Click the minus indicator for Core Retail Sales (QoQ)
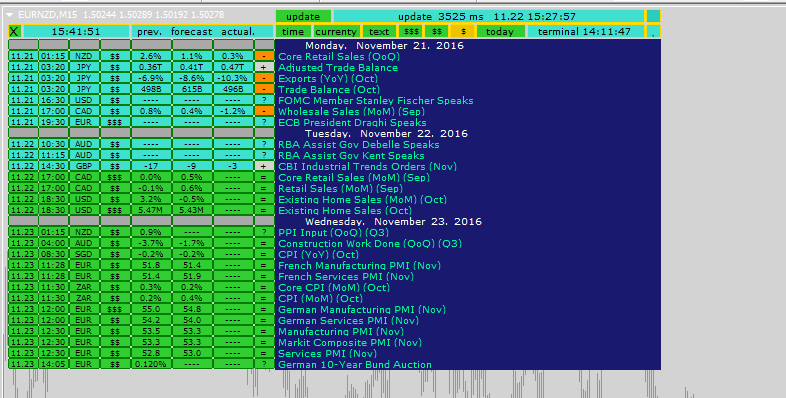786x398 pixels. [264, 56]
